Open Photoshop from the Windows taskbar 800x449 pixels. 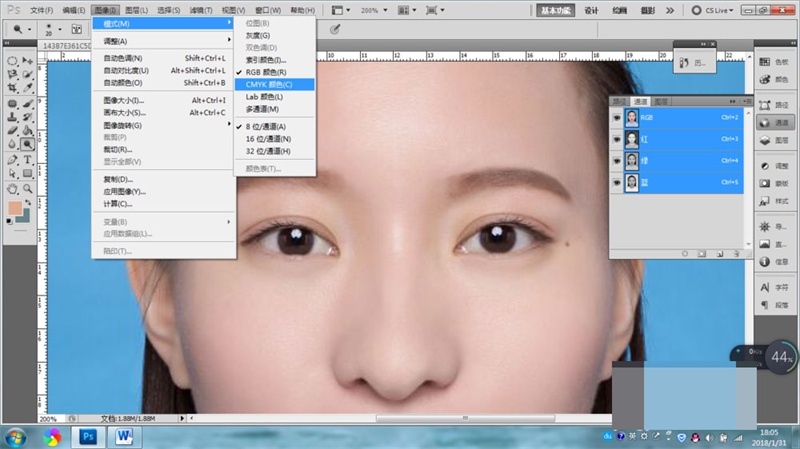88,436
